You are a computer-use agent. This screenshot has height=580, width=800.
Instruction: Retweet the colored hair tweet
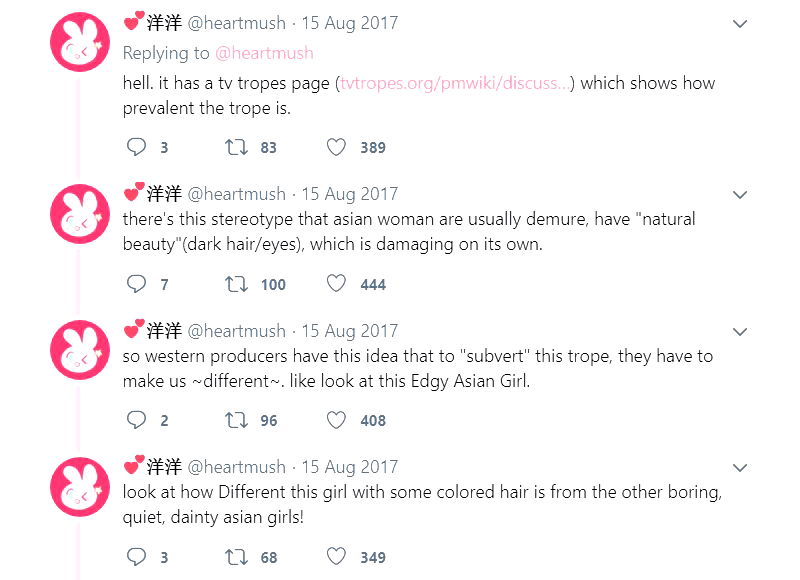pos(237,557)
